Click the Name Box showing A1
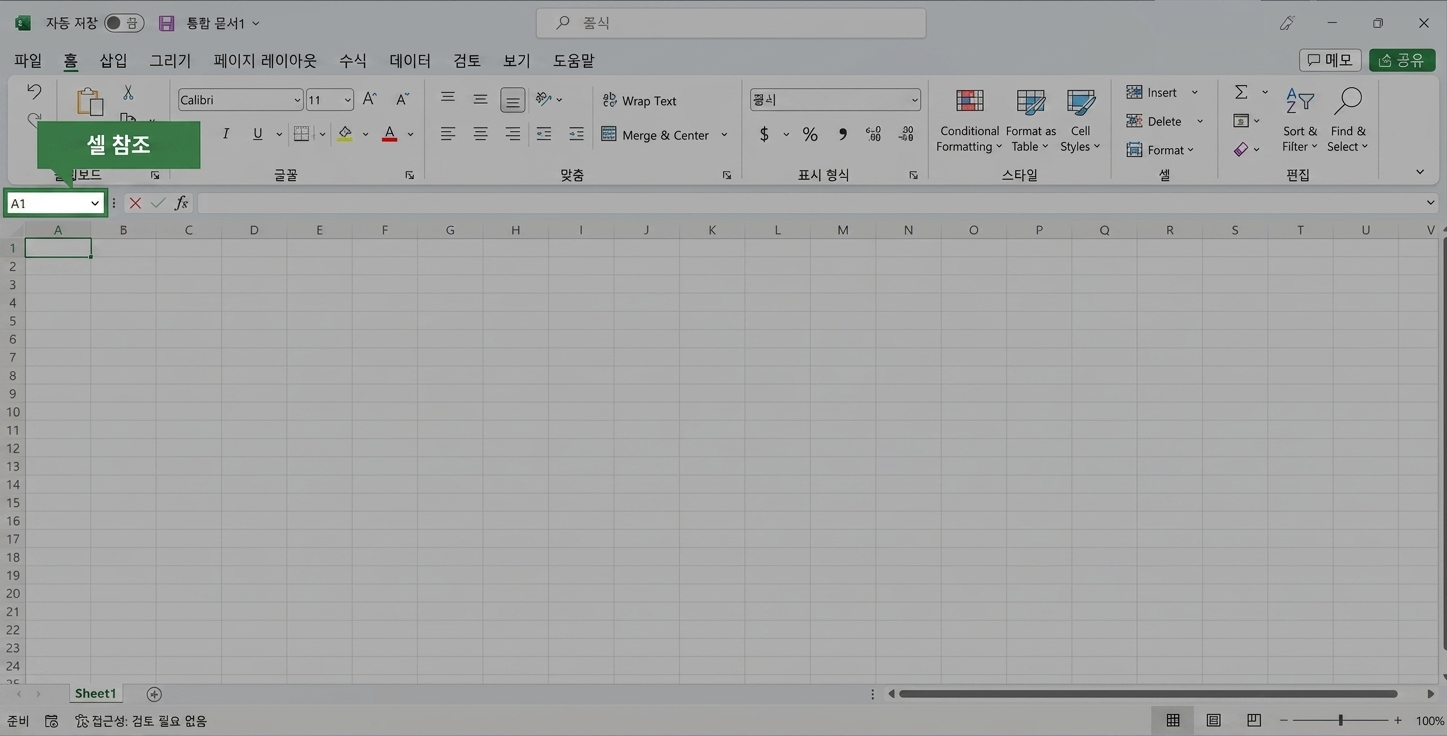Image resolution: width=1447 pixels, height=736 pixels. coord(55,203)
